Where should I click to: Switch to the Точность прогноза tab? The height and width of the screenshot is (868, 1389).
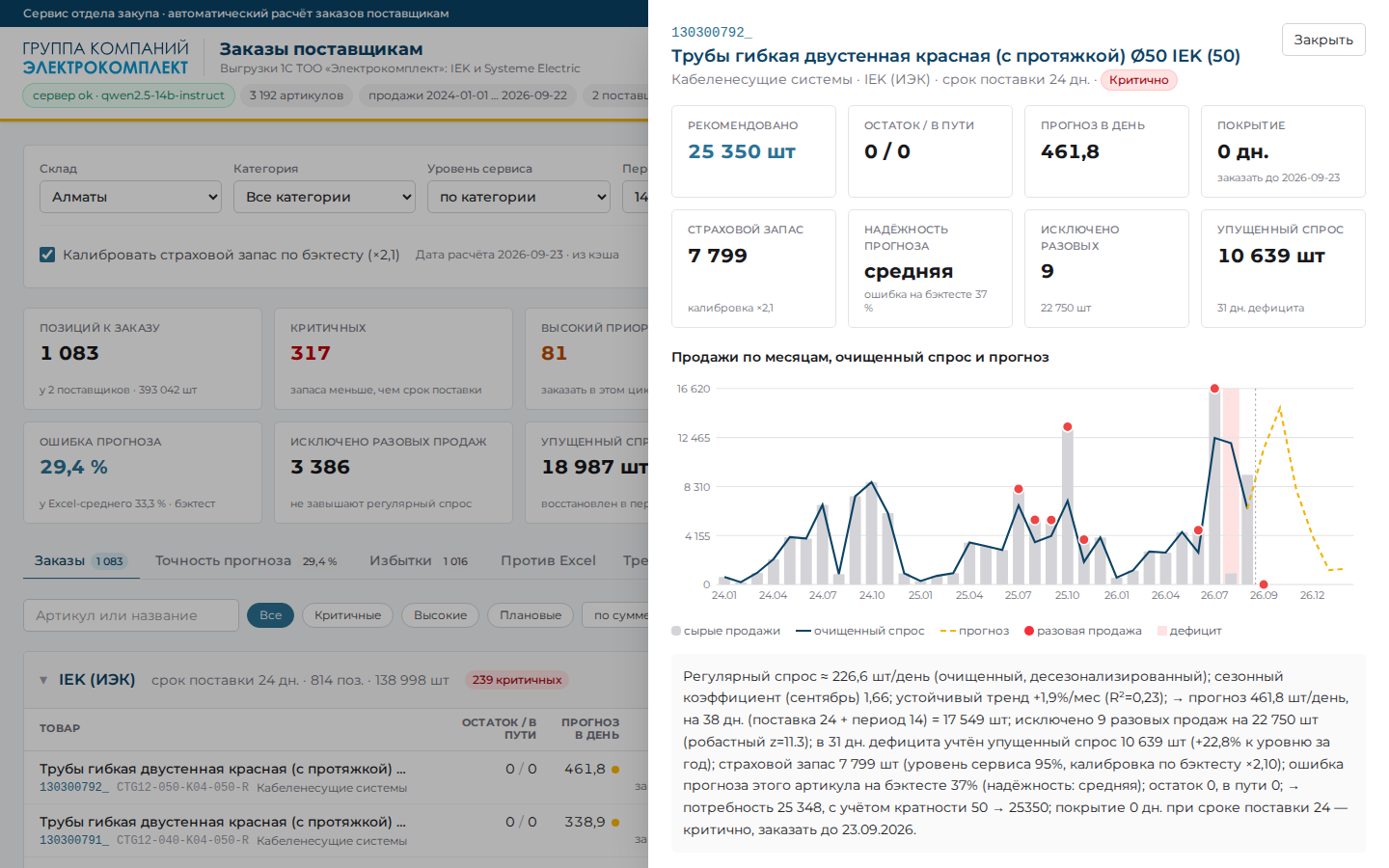(x=246, y=560)
